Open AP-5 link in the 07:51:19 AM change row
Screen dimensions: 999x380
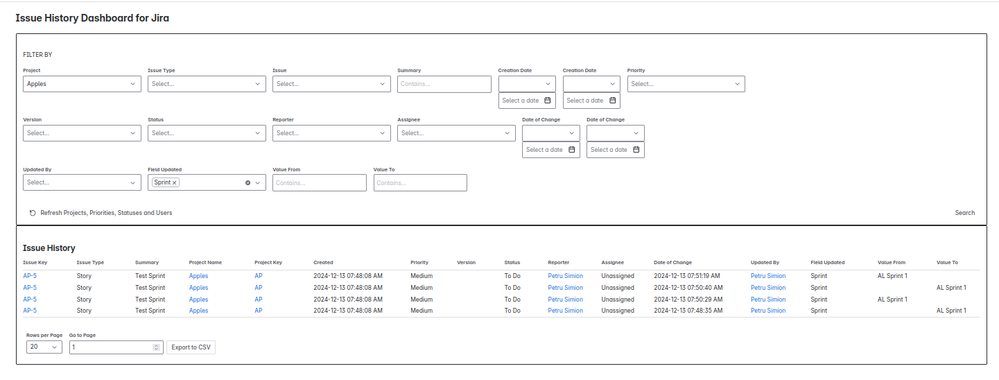pos(29,276)
